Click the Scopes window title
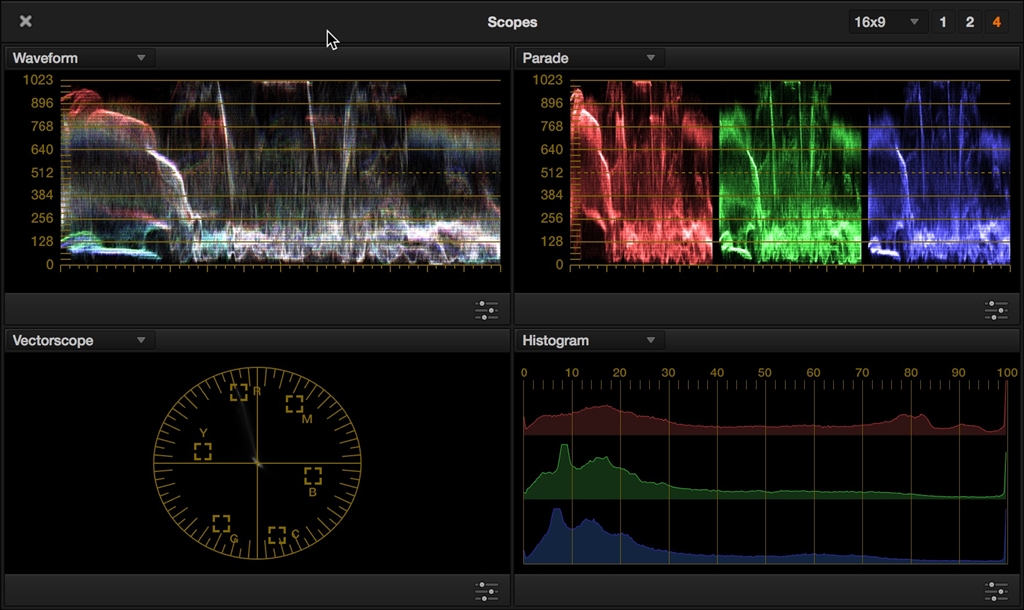1024x610 pixels. tap(512, 22)
